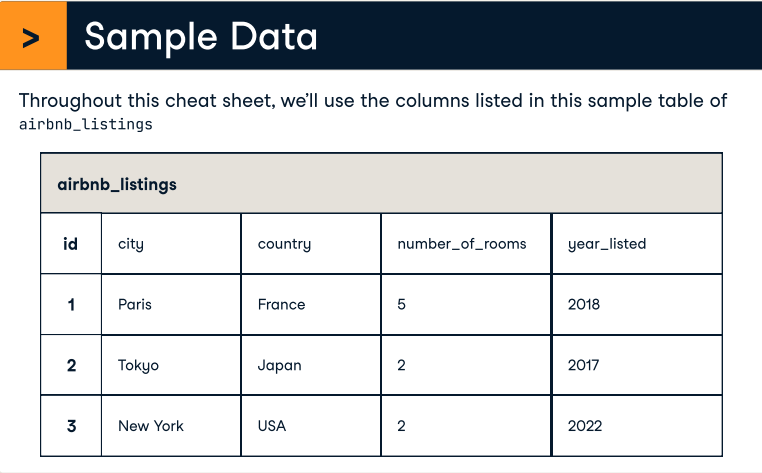Click the orange chevron arrow icon
The height and width of the screenshot is (473, 762).
click(32, 37)
